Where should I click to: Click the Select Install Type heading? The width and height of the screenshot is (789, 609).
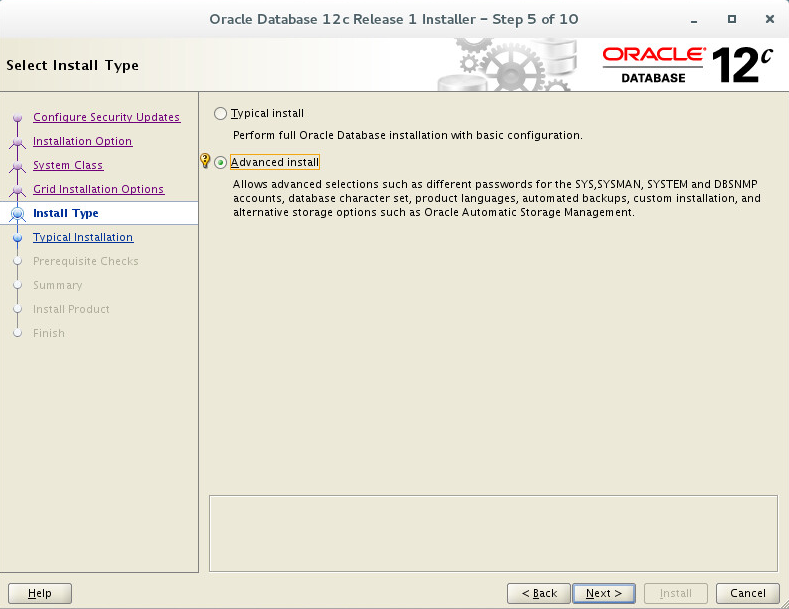point(72,65)
